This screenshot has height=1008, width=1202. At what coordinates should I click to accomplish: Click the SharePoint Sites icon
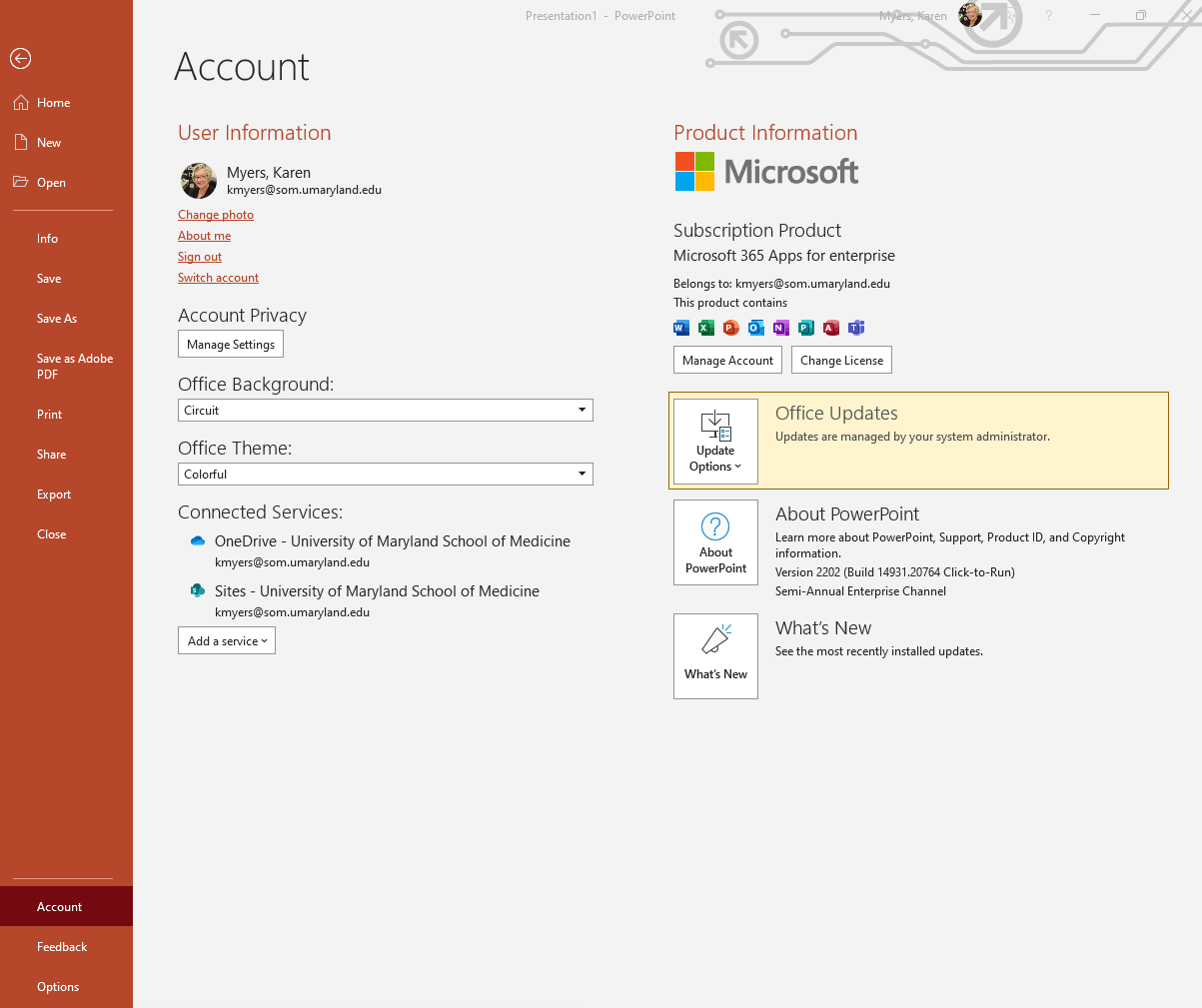(x=198, y=590)
